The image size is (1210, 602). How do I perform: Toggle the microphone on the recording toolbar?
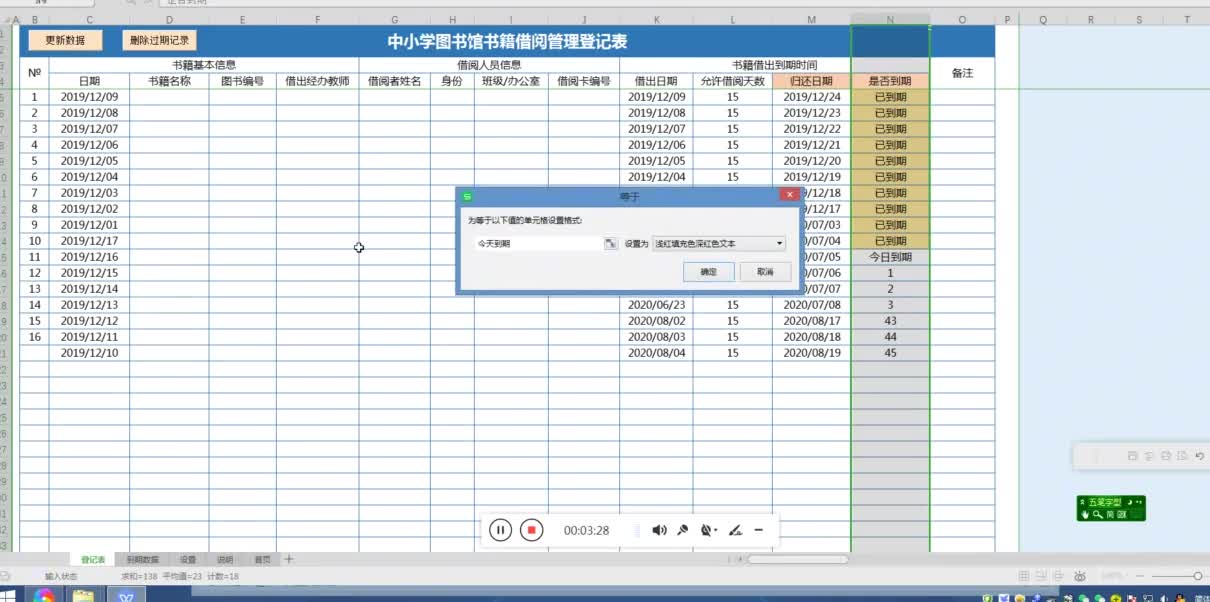click(x=684, y=530)
